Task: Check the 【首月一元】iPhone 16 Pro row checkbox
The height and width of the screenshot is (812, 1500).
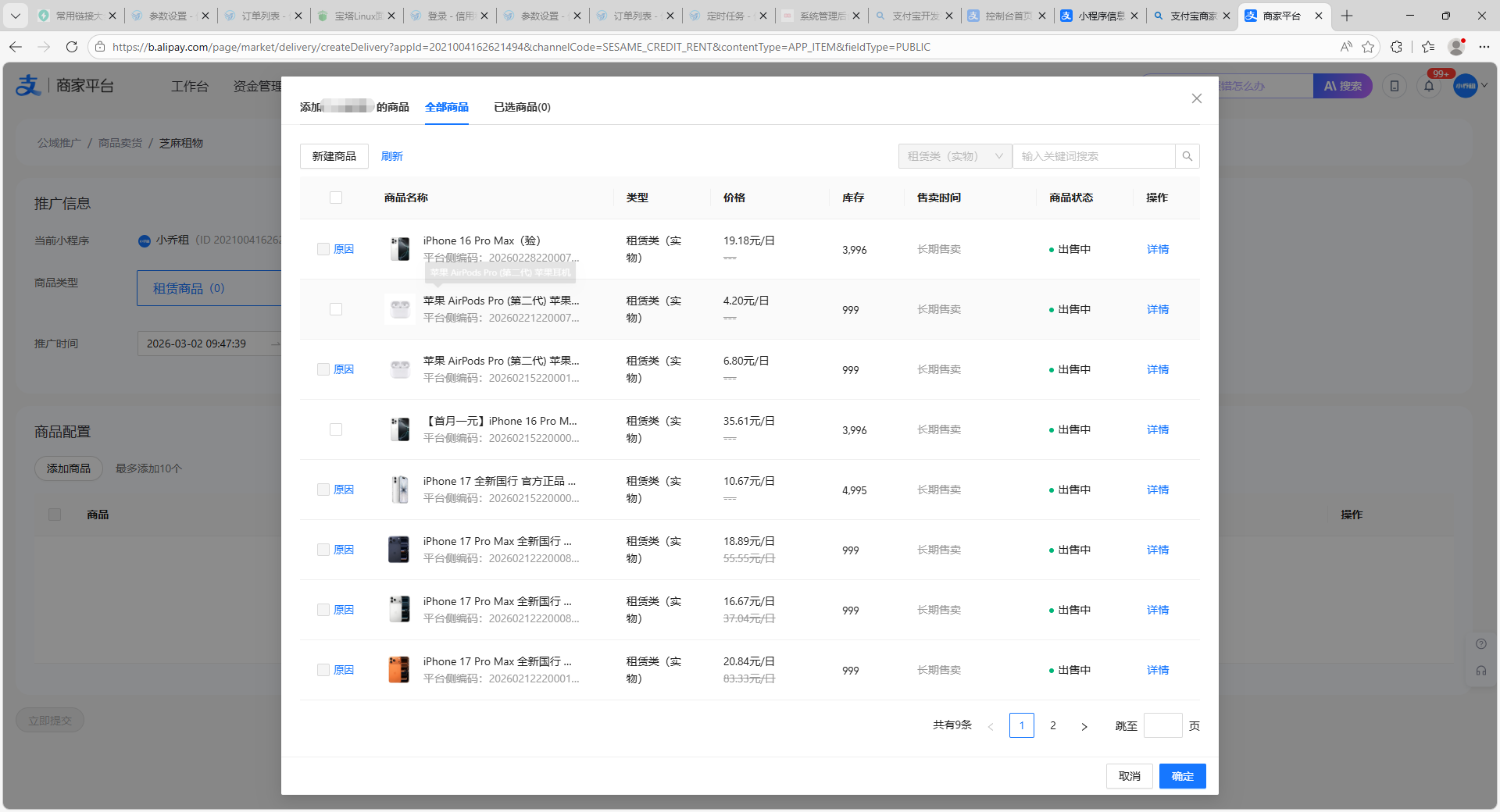Action: (336, 429)
